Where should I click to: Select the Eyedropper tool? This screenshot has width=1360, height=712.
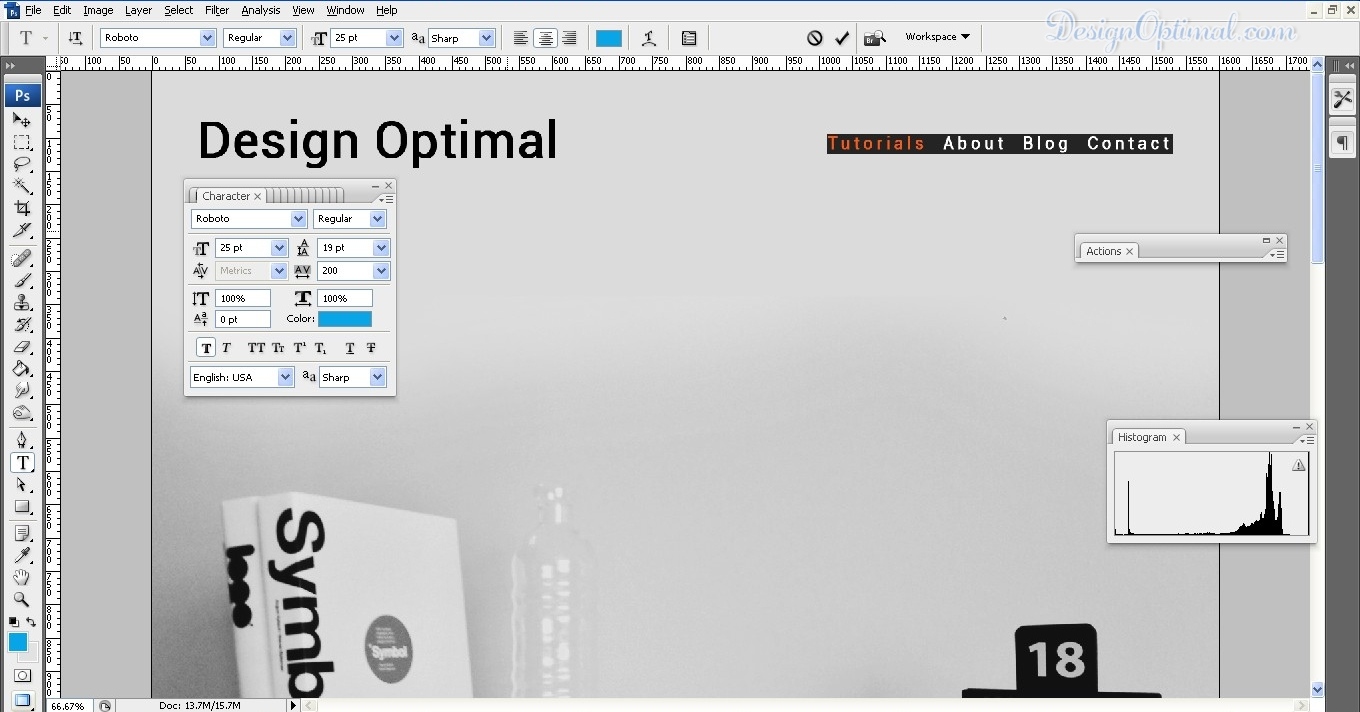click(x=22, y=555)
